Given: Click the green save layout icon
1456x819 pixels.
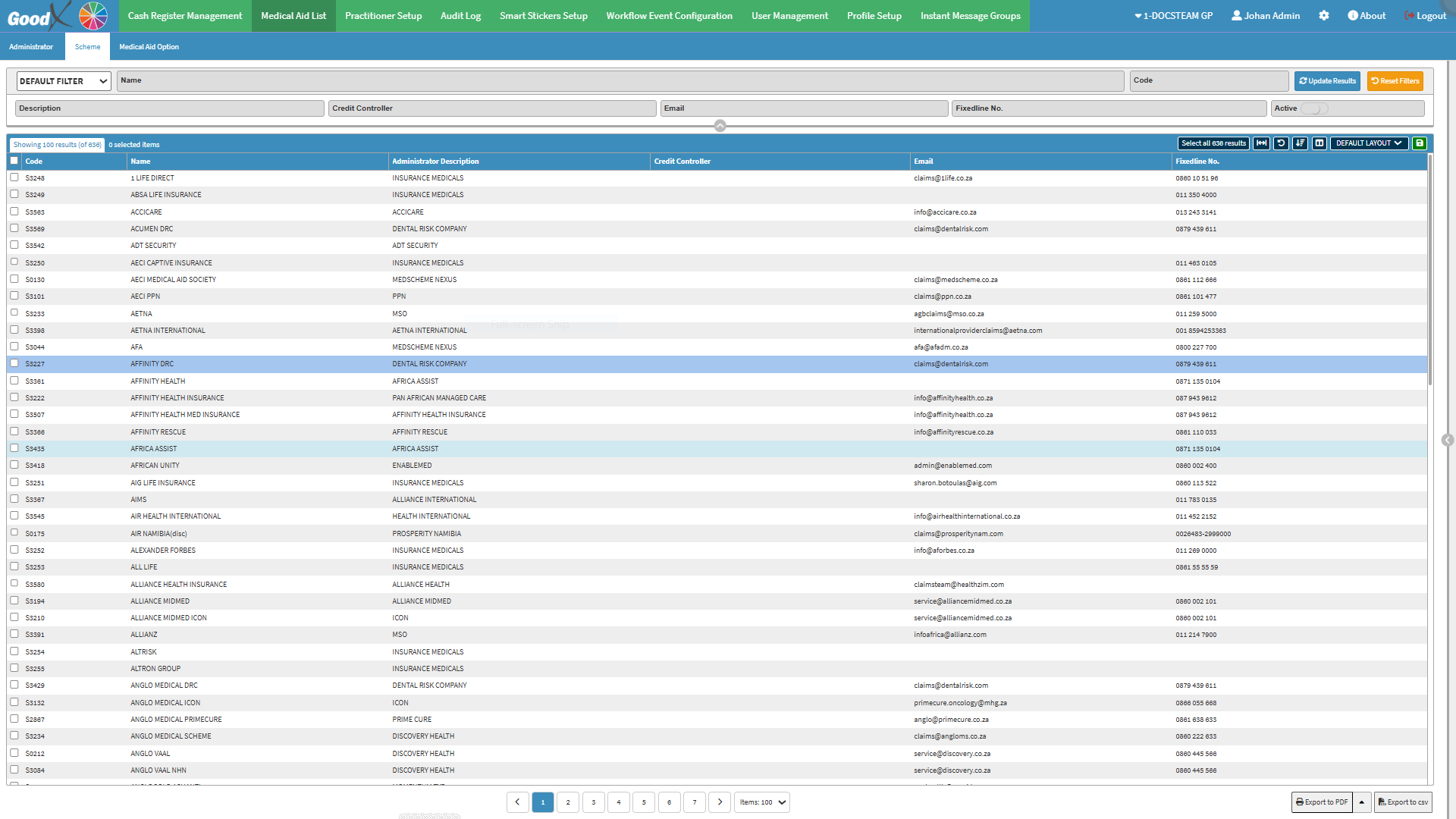Looking at the screenshot, I should coord(1420,143).
